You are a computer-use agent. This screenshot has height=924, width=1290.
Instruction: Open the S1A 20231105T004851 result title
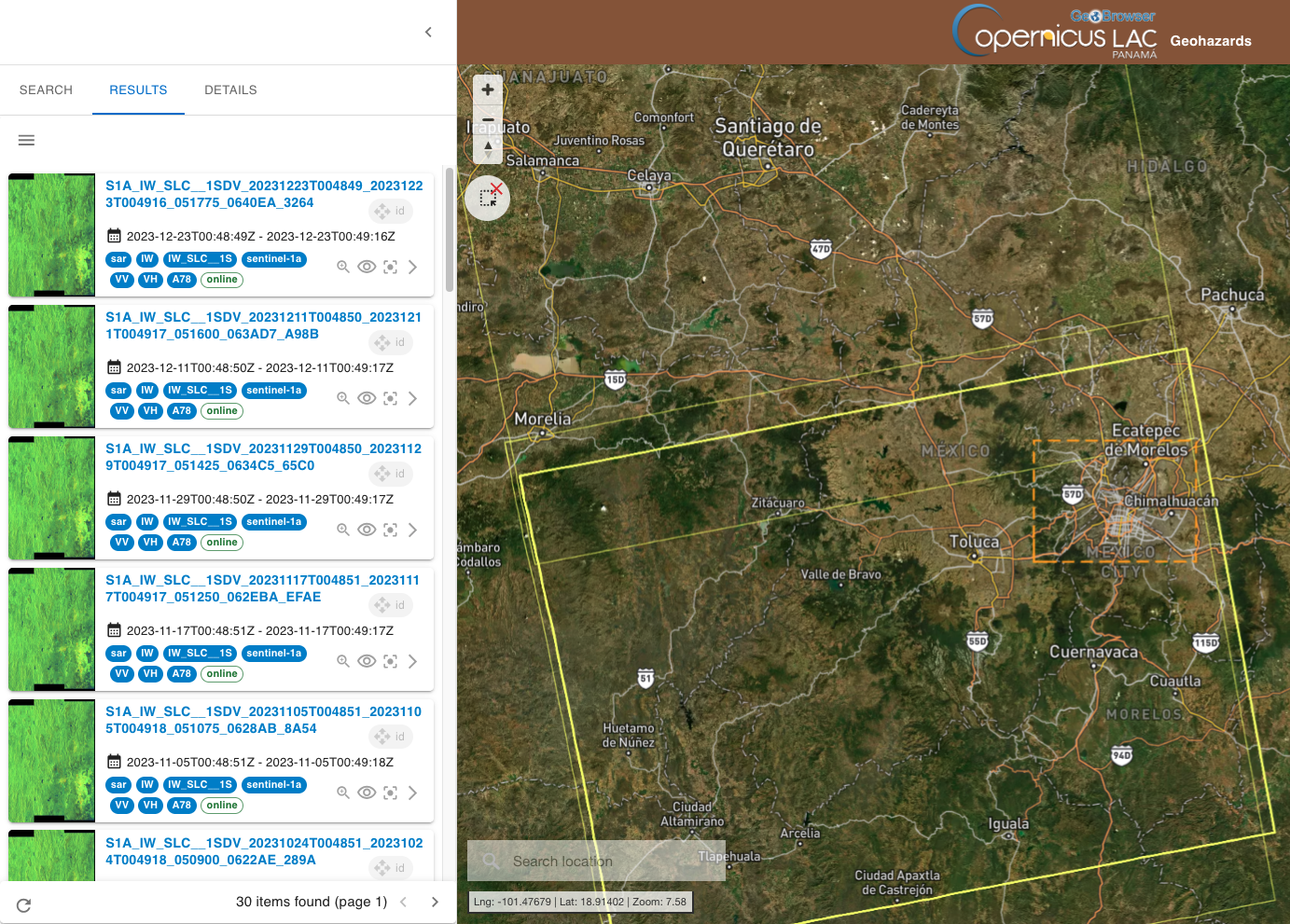[x=264, y=720]
